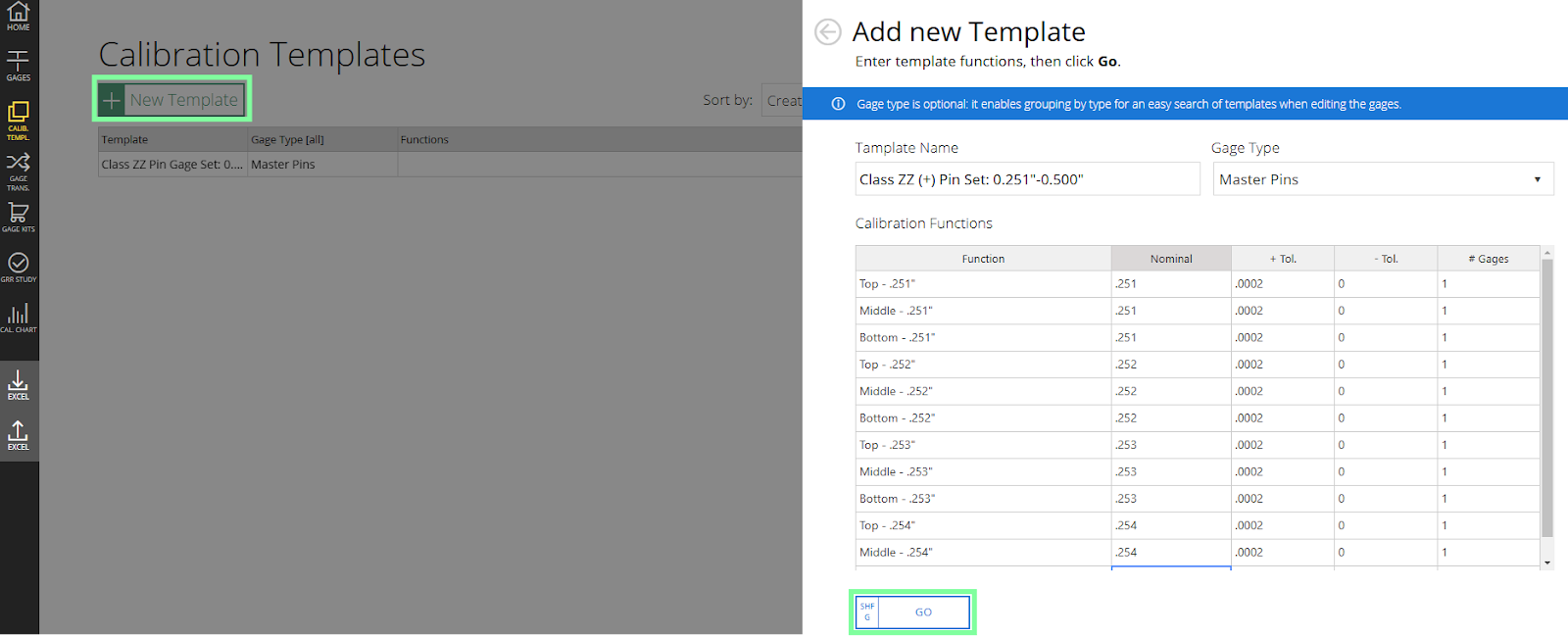This screenshot has height=636, width=1568.
Task: Click # Gages cell in 'Top - .254"' row
Action: click(1489, 525)
